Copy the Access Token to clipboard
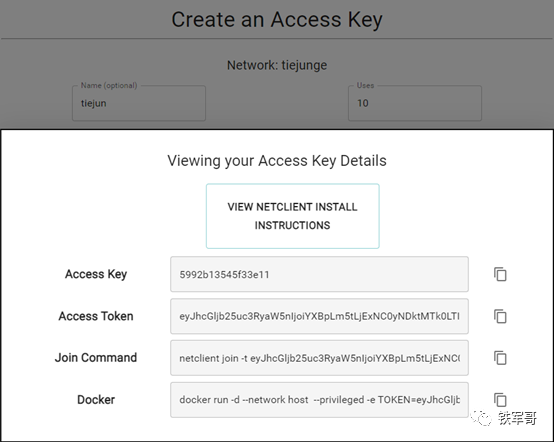The width and height of the screenshot is (554, 442). [x=500, y=316]
